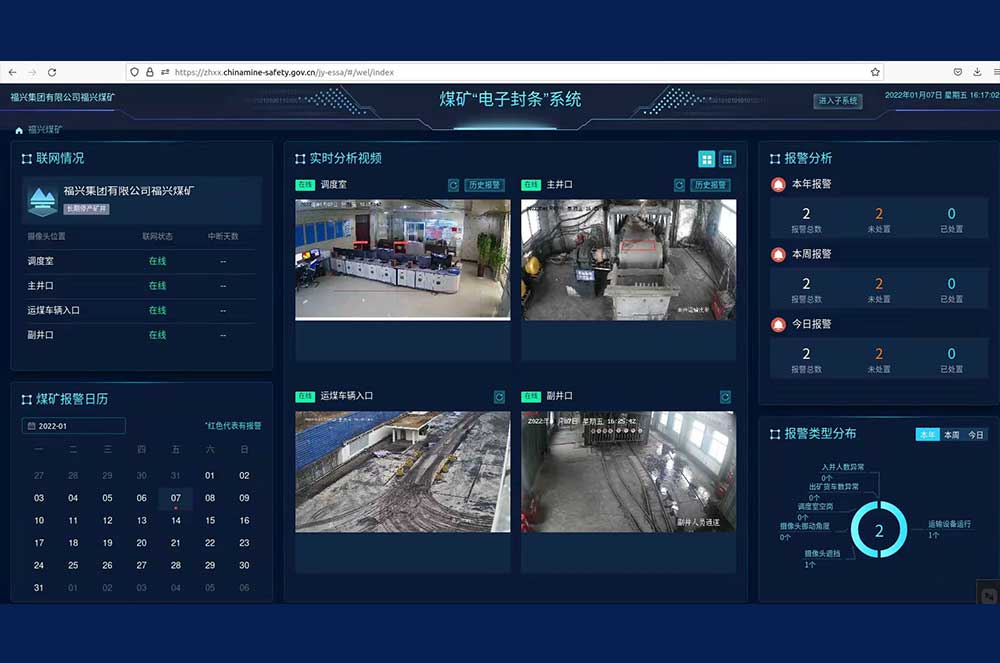The width and height of the screenshot is (1000, 663).
Task: Refresh the 调度室 video feed
Action: (453, 185)
